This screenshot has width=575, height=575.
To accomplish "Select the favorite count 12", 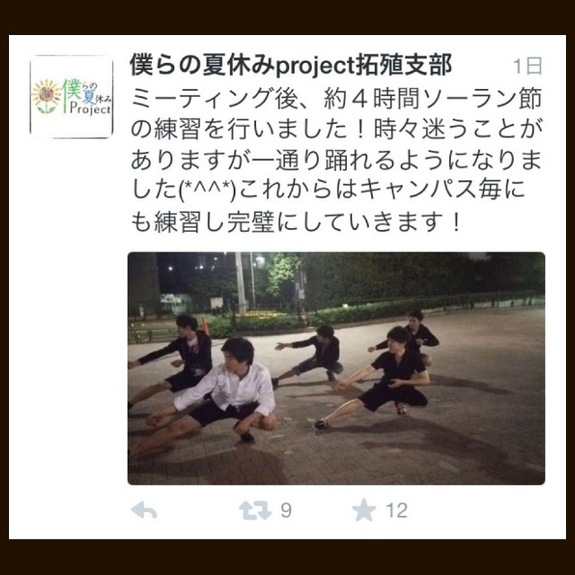I will click(x=396, y=510).
